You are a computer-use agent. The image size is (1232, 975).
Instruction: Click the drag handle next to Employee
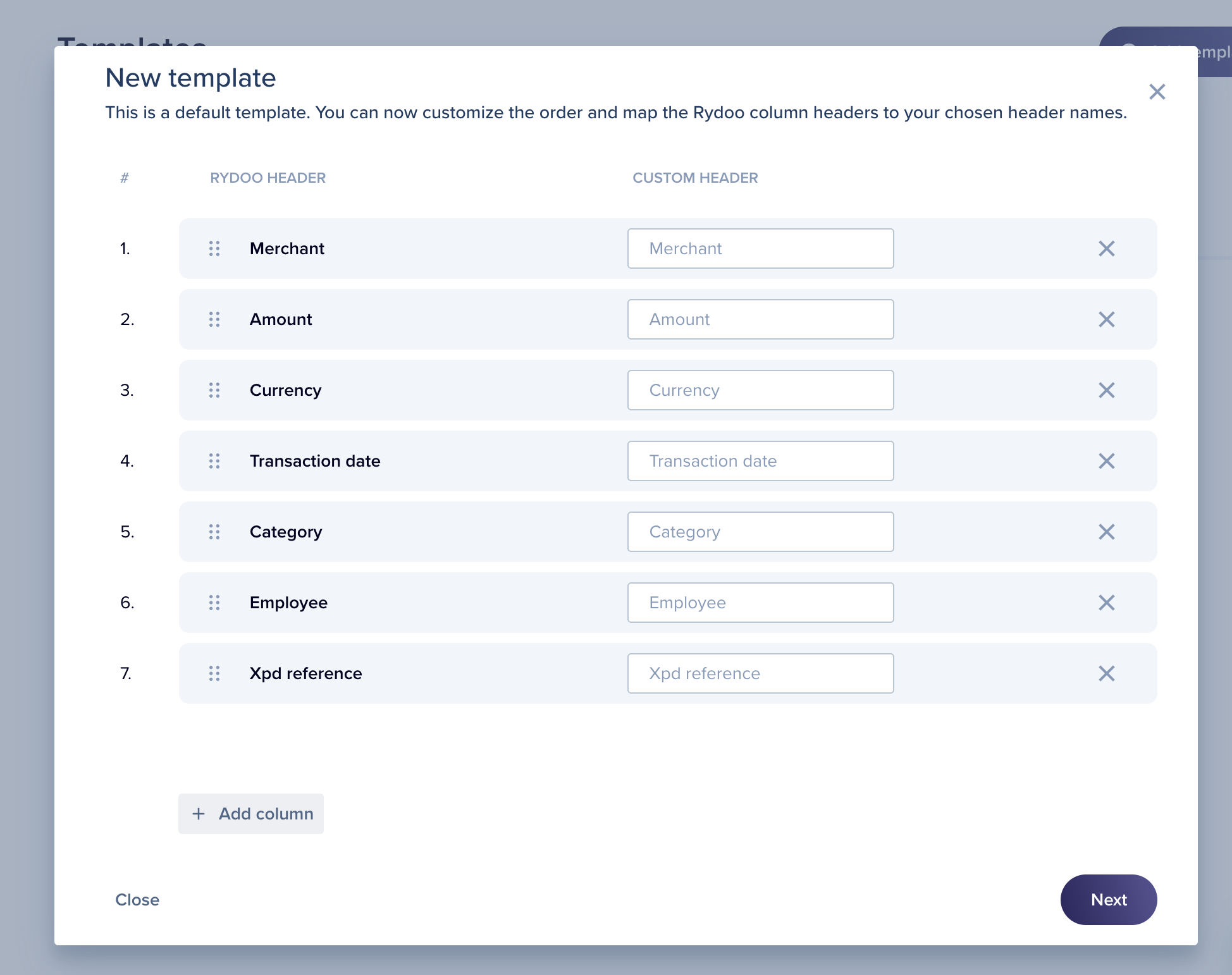(x=214, y=603)
